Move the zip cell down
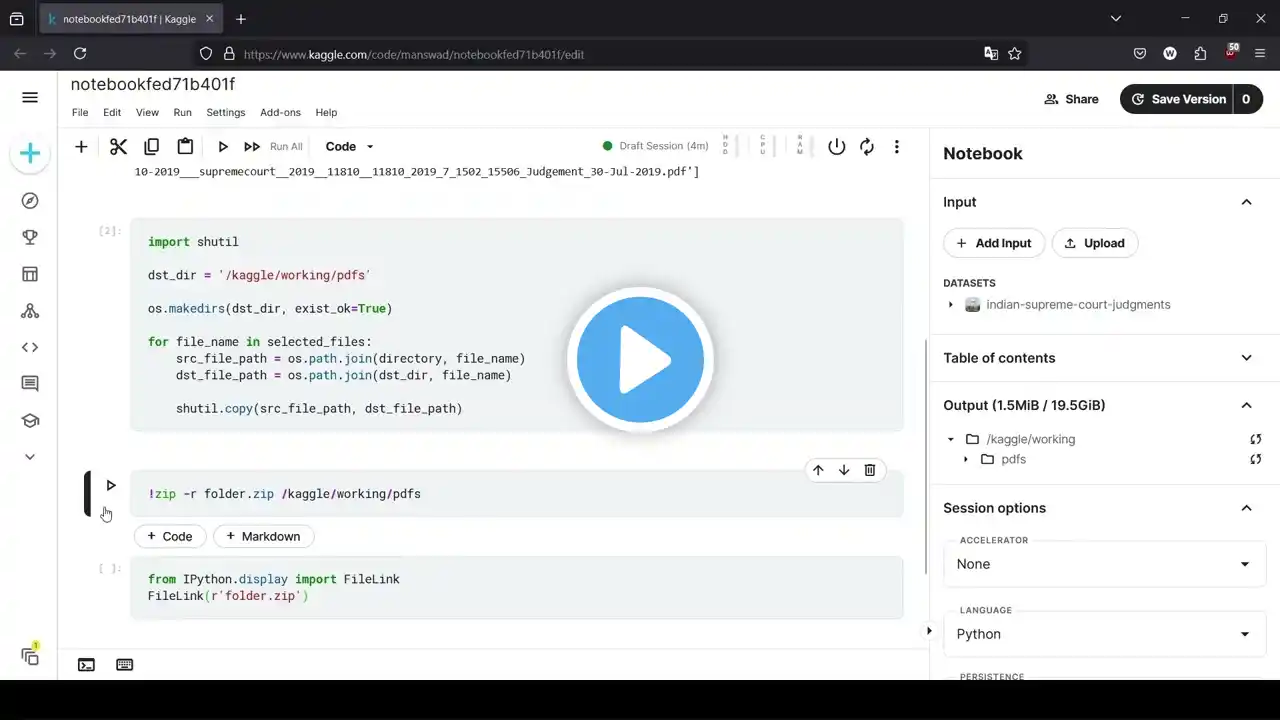Screen dimensions: 1280x720 click(844, 470)
